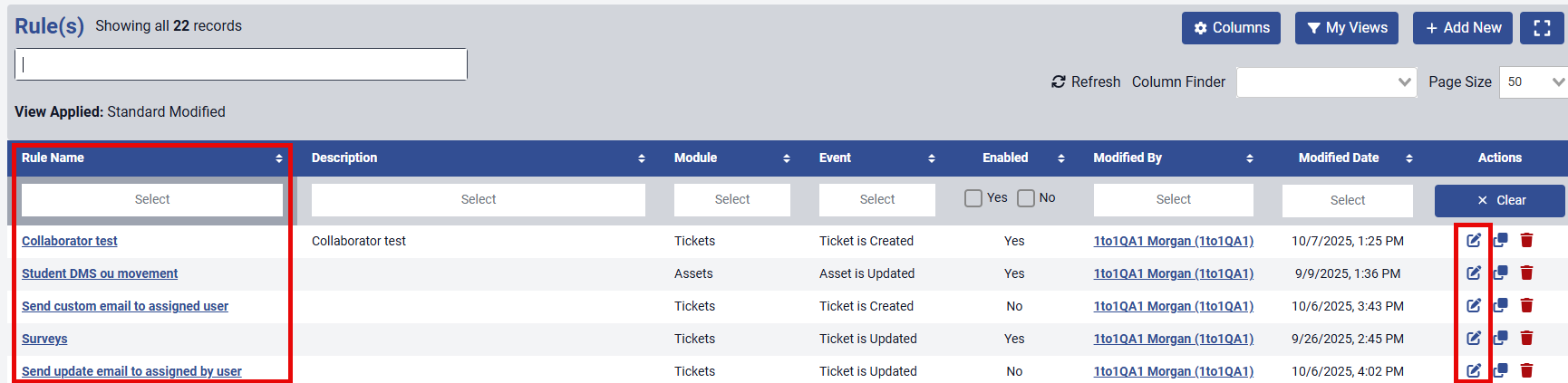This screenshot has height=383, width=1568.
Task: Sort by Rule Name column arrows
Action: tap(279, 158)
